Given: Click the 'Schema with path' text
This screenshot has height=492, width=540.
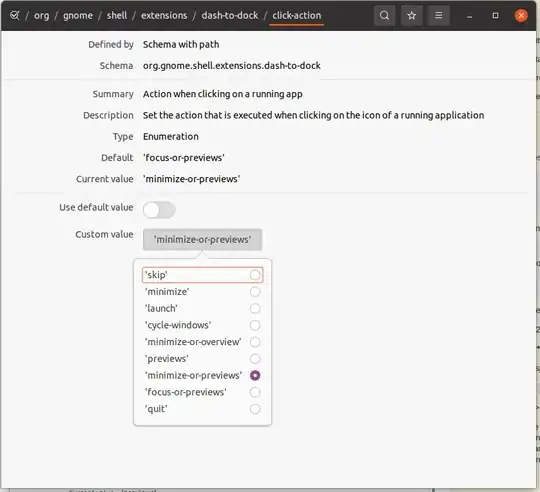Looking at the screenshot, I should point(181,44).
